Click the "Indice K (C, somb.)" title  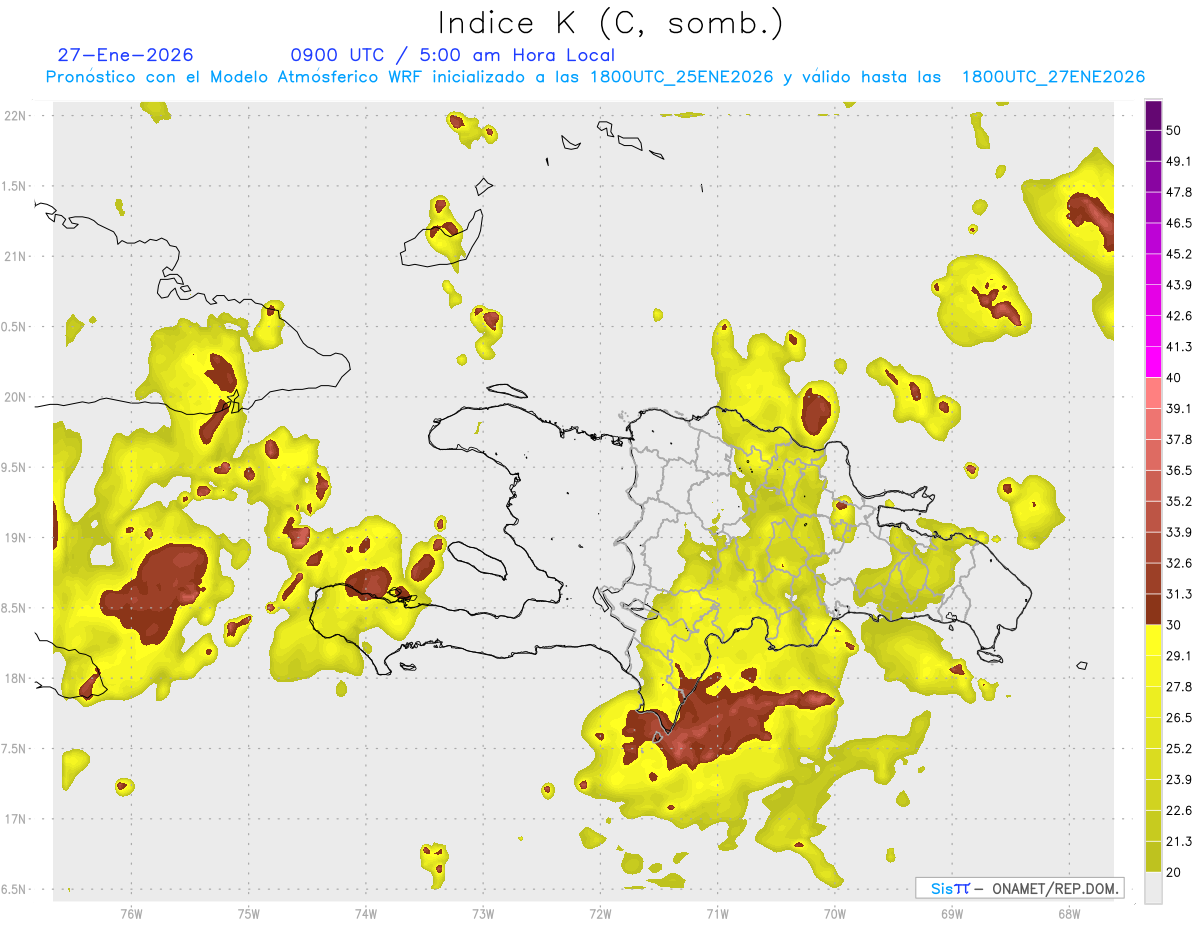click(611, 23)
